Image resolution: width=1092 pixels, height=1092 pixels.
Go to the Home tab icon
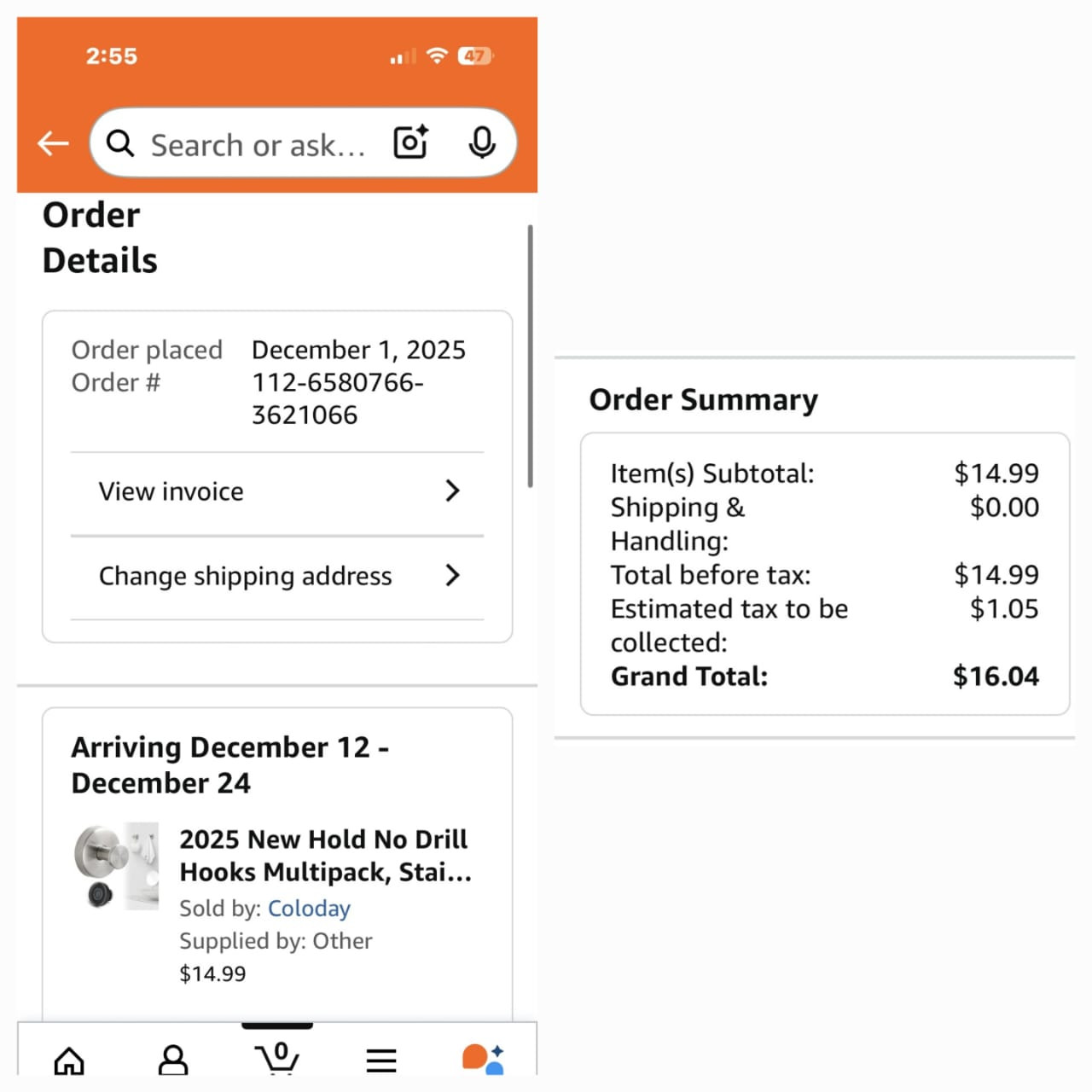pyautogui.click(x=69, y=1060)
